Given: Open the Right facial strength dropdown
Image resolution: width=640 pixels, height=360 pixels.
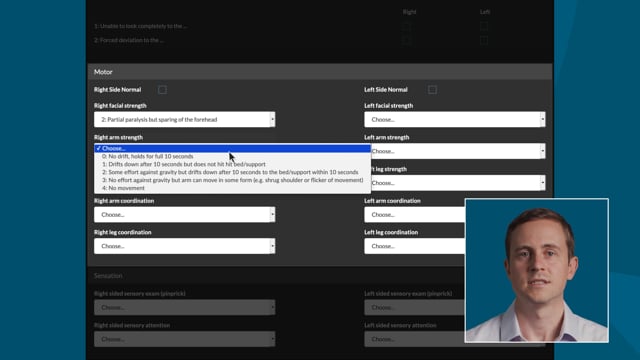Looking at the screenshot, I should [x=184, y=120].
